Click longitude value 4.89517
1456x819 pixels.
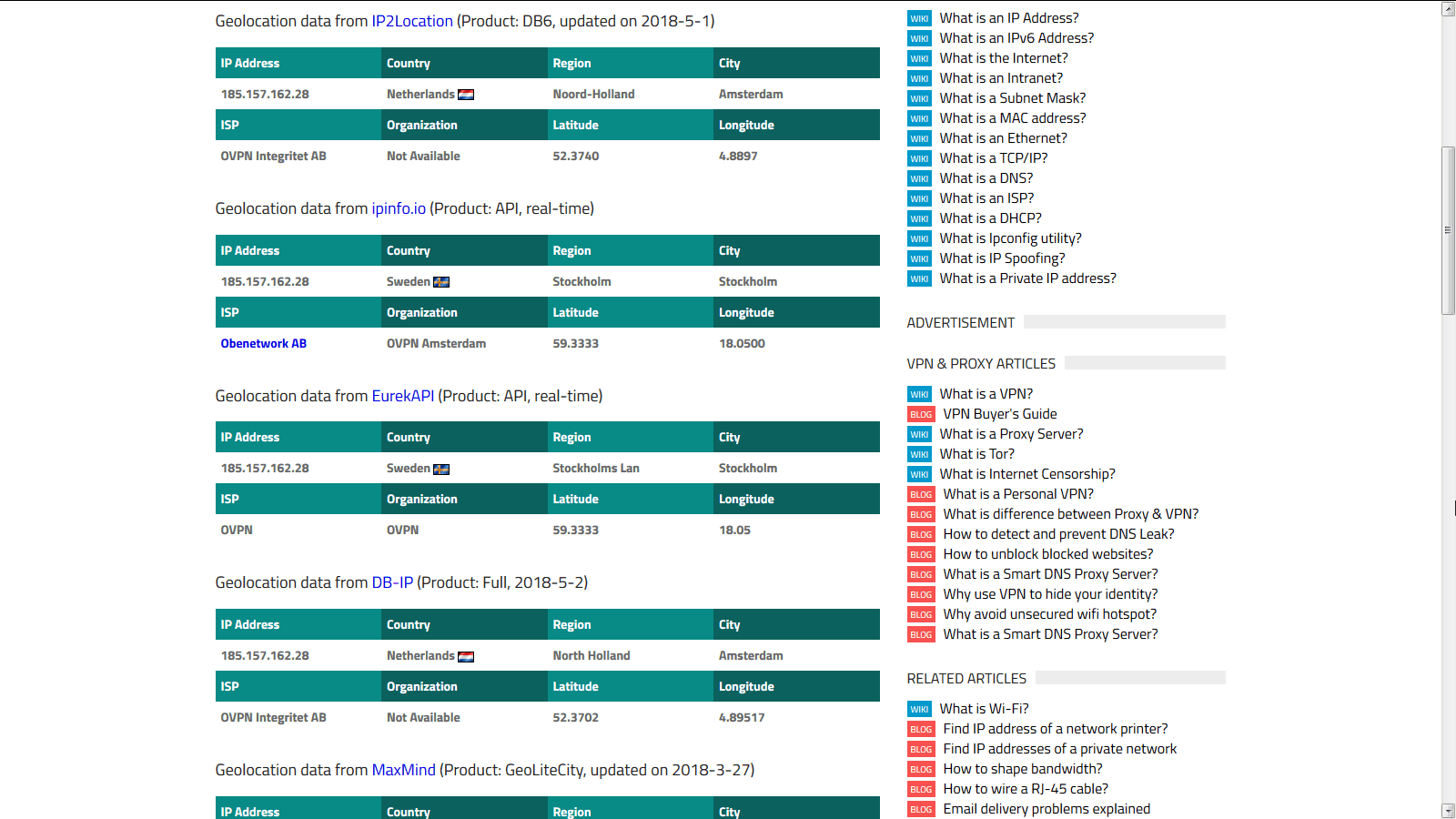[742, 717]
